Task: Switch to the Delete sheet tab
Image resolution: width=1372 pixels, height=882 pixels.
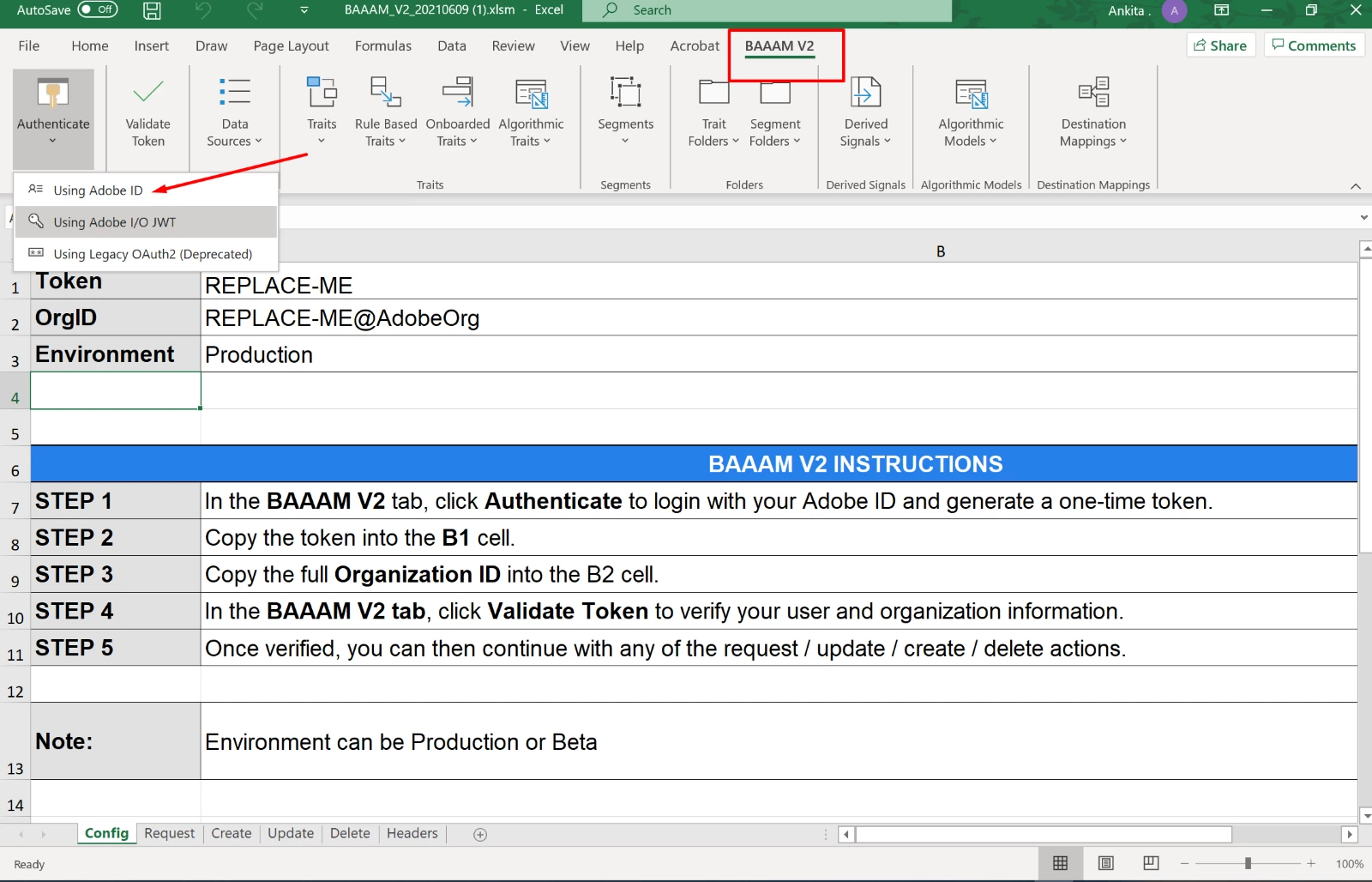Action: (x=350, y=834)
